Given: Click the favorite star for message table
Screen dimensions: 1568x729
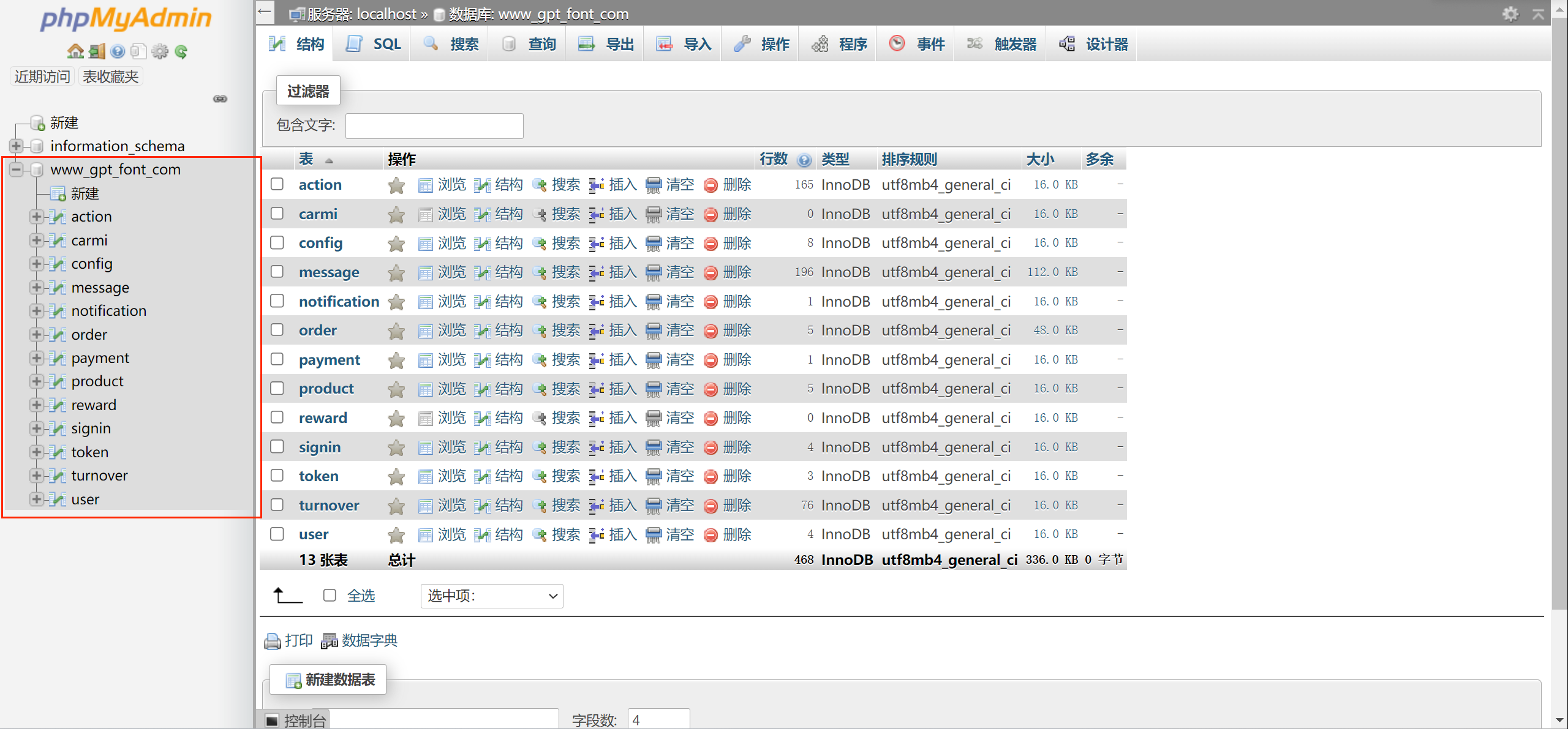Looking at the screenshot, I should 396,272.
